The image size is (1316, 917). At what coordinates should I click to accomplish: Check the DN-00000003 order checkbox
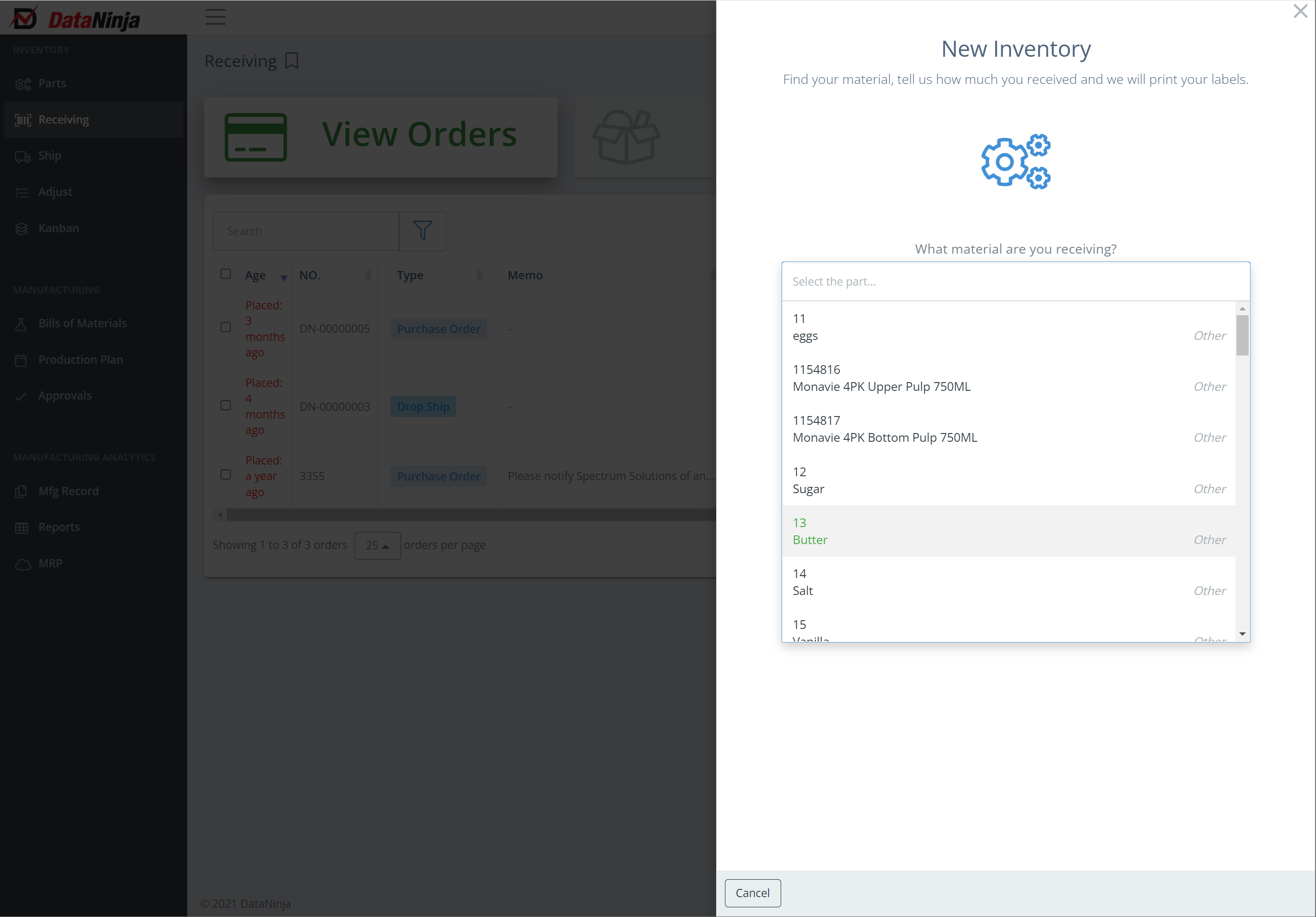(226, 405)
